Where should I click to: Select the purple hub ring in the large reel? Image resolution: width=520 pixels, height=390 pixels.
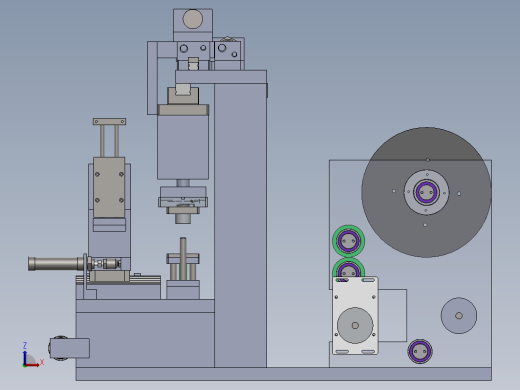pos(426,192)
